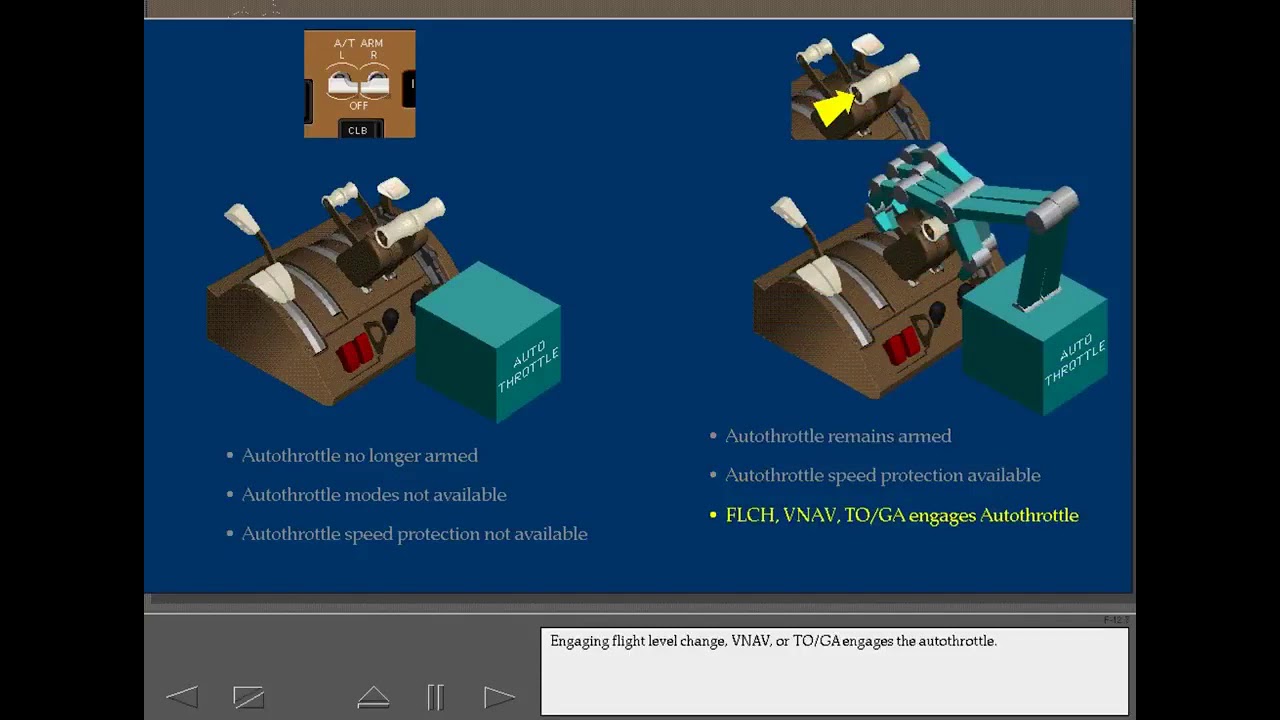This screenshot has height=720, width=1280.
Task: Pause the lesson playback
Action: click(435, 697)
